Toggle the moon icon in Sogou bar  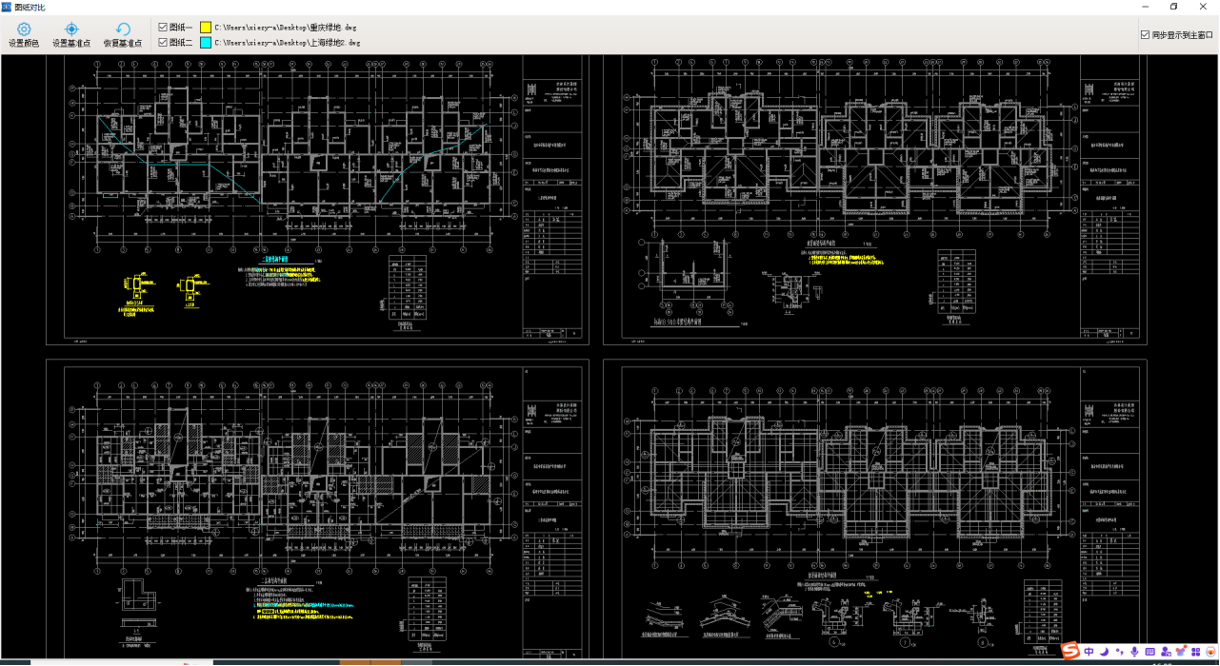(1104, 652)
